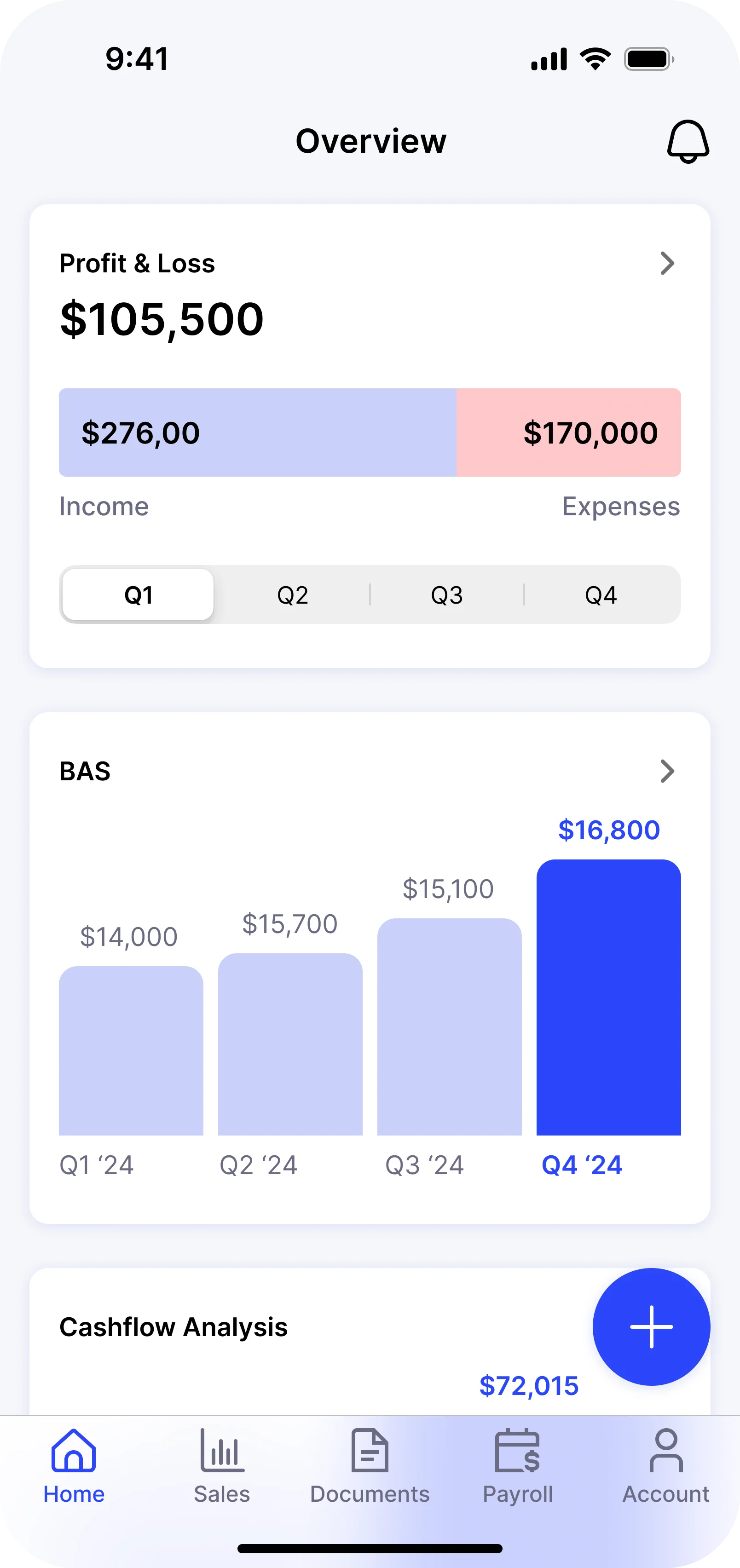Select the pink Expenses bar segment
The height and width of the screenshot is (1568, 740).
[x=568, y=433]
